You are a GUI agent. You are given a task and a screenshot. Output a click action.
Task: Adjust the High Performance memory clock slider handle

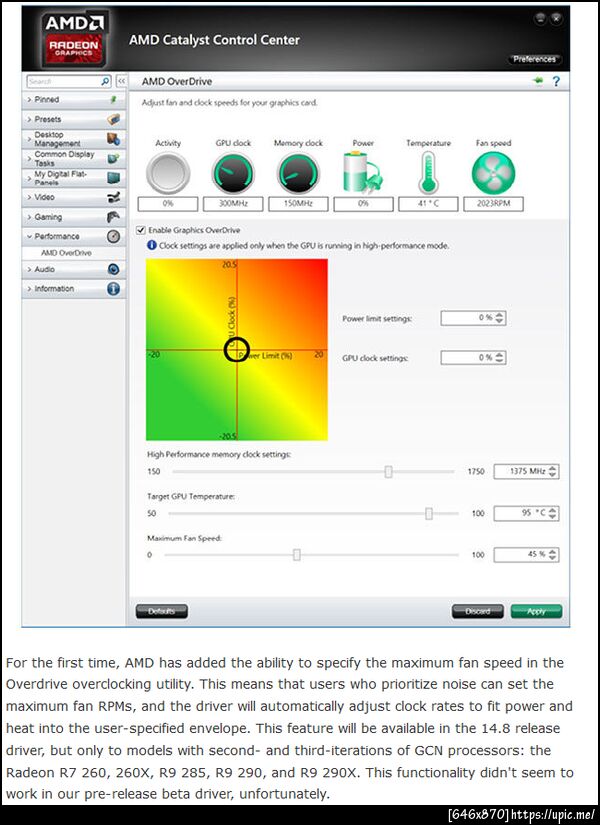pyautogui.click(x=388, y=471)
